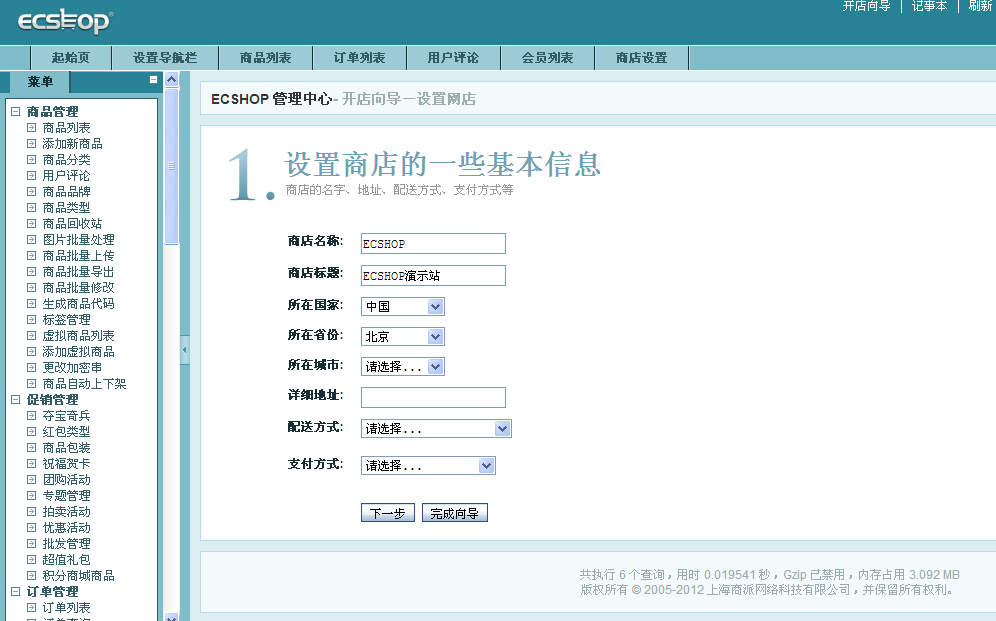Switch to the 商店设置 navigation tab

(641, 58)
